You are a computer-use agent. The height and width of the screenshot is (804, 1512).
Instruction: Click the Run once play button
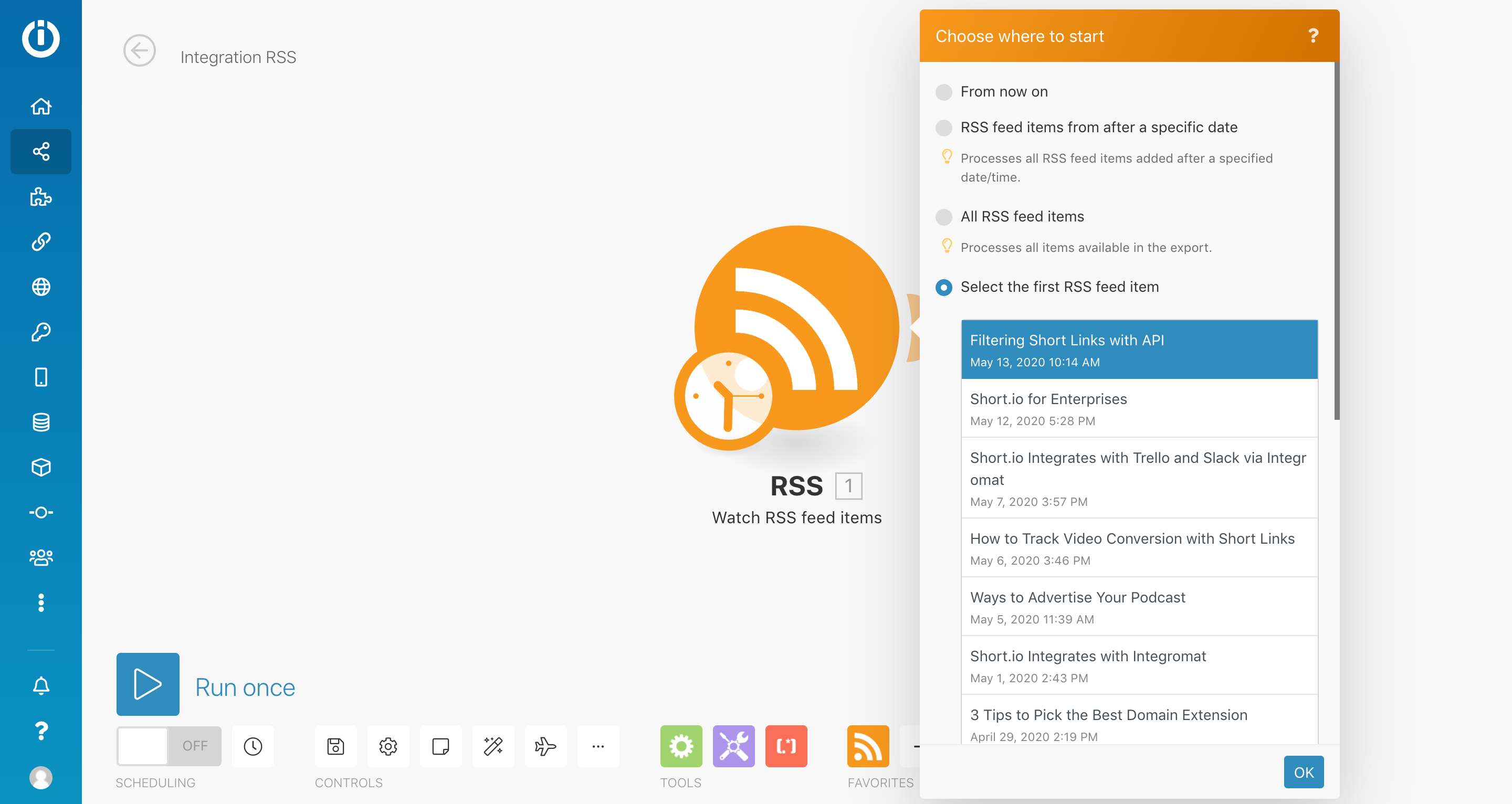[x=148, y=684]
